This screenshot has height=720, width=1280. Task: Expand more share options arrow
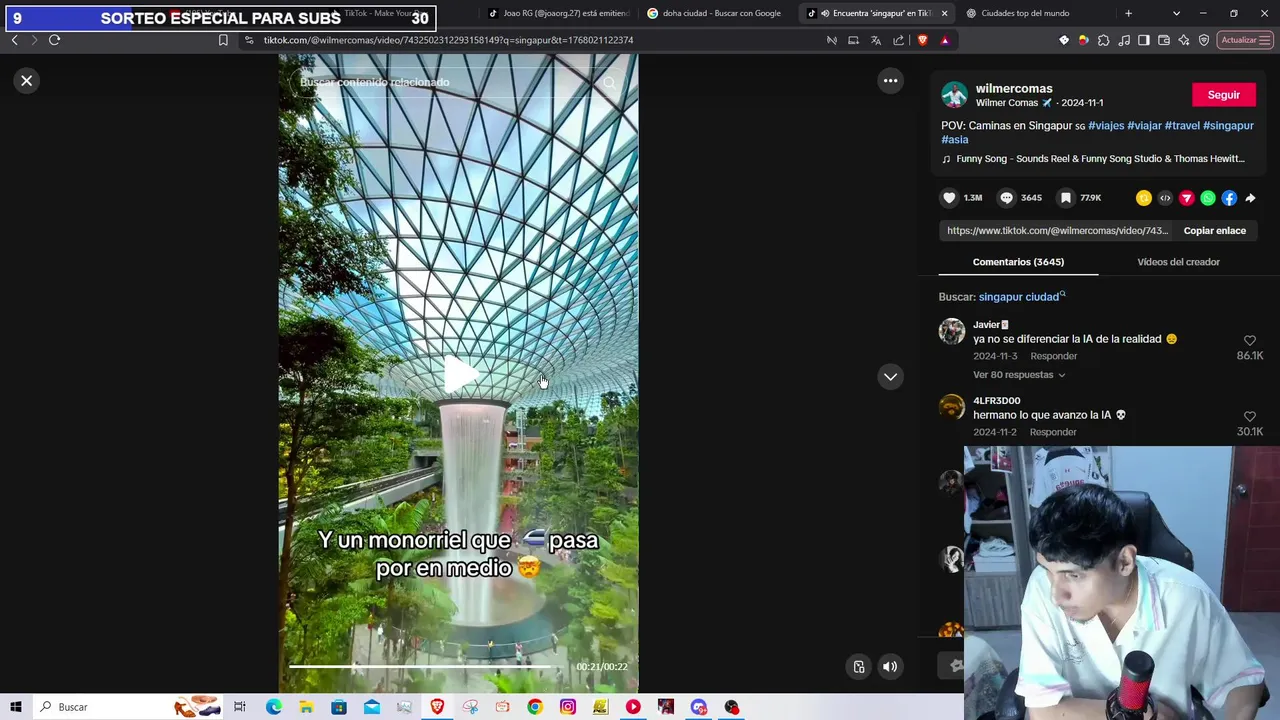tap(1250, 198)
